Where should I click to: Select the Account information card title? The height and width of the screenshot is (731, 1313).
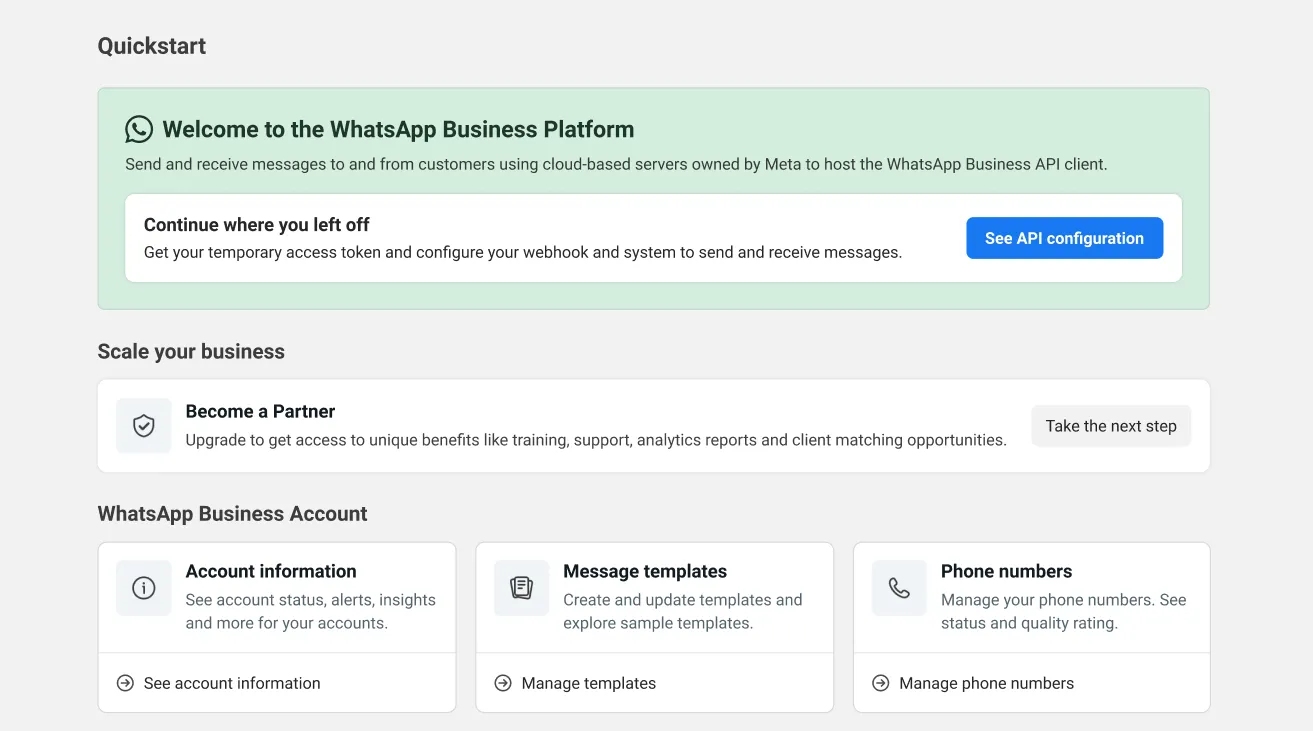coord(271,571)
